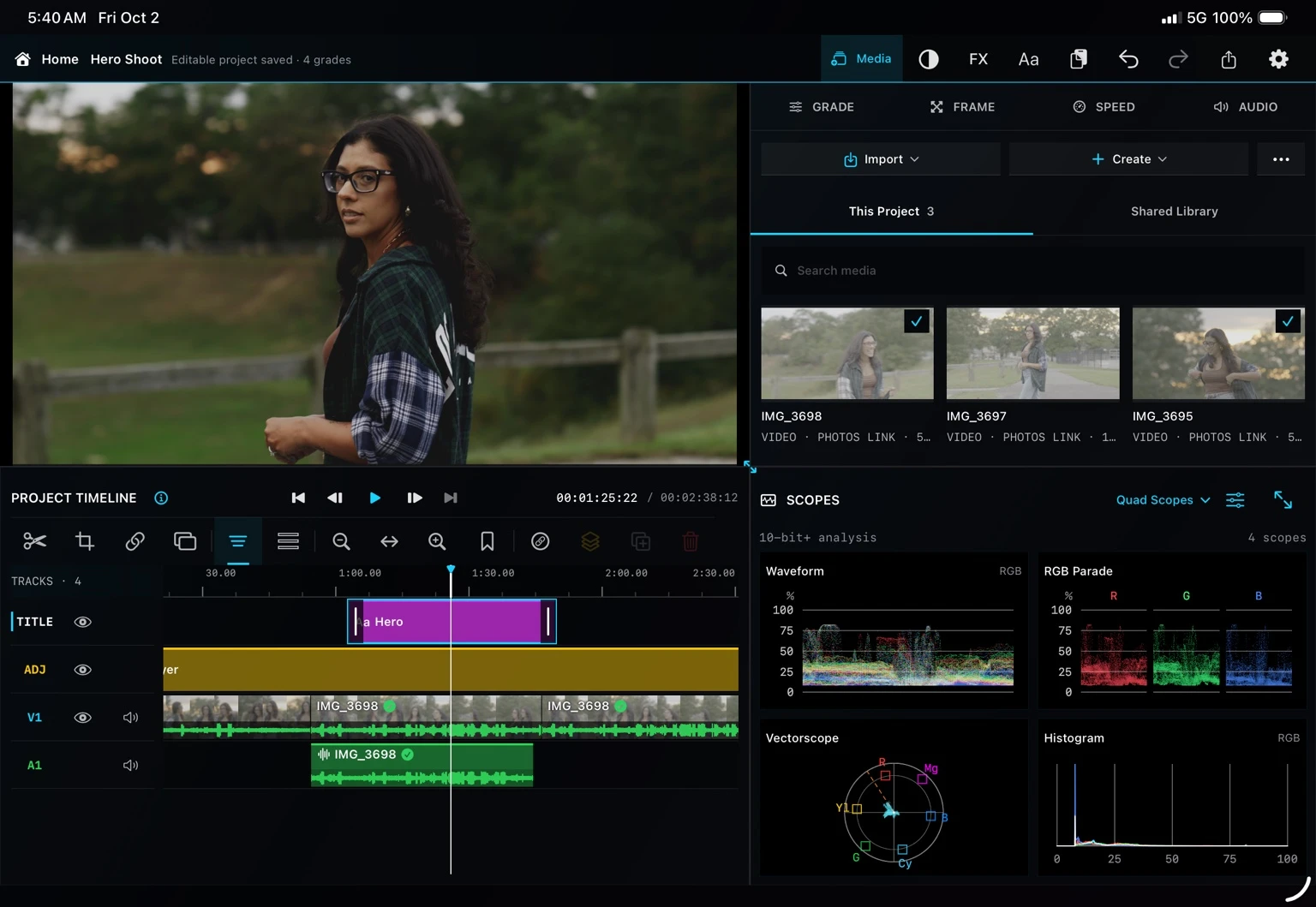
Task: Open the Quad Scopes dropdown
Action: point(1163,500)
